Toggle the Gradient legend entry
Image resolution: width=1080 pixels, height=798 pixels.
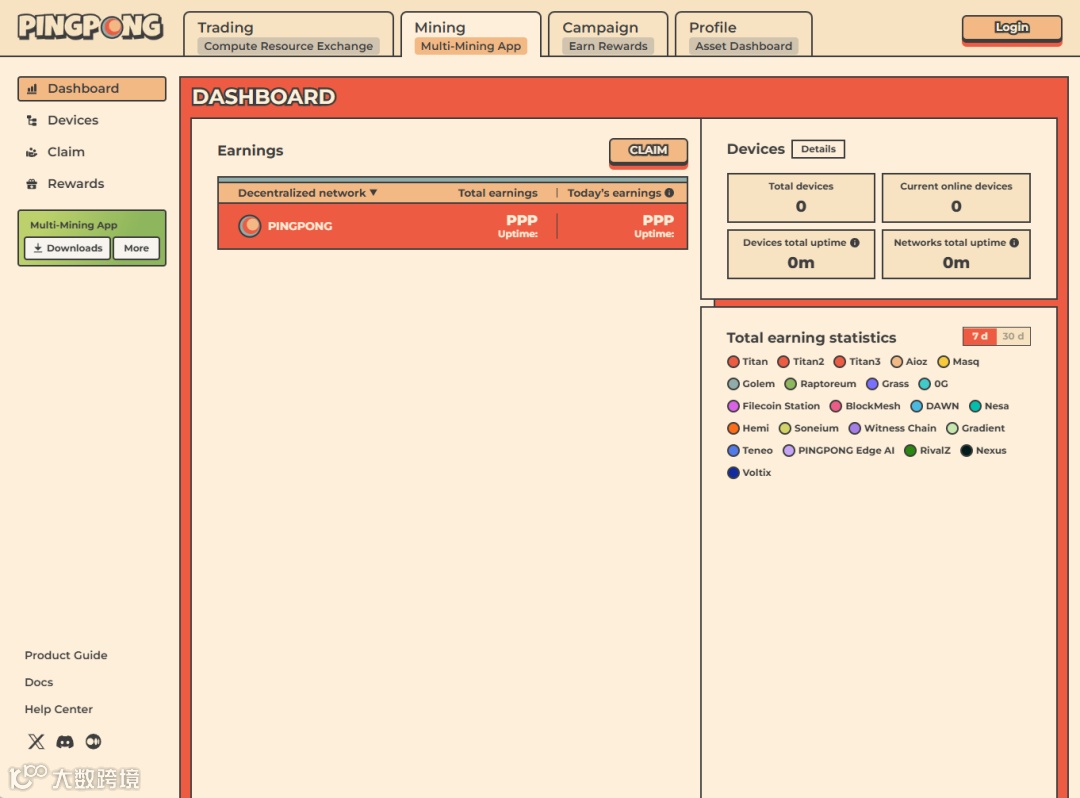click(975, 428)
